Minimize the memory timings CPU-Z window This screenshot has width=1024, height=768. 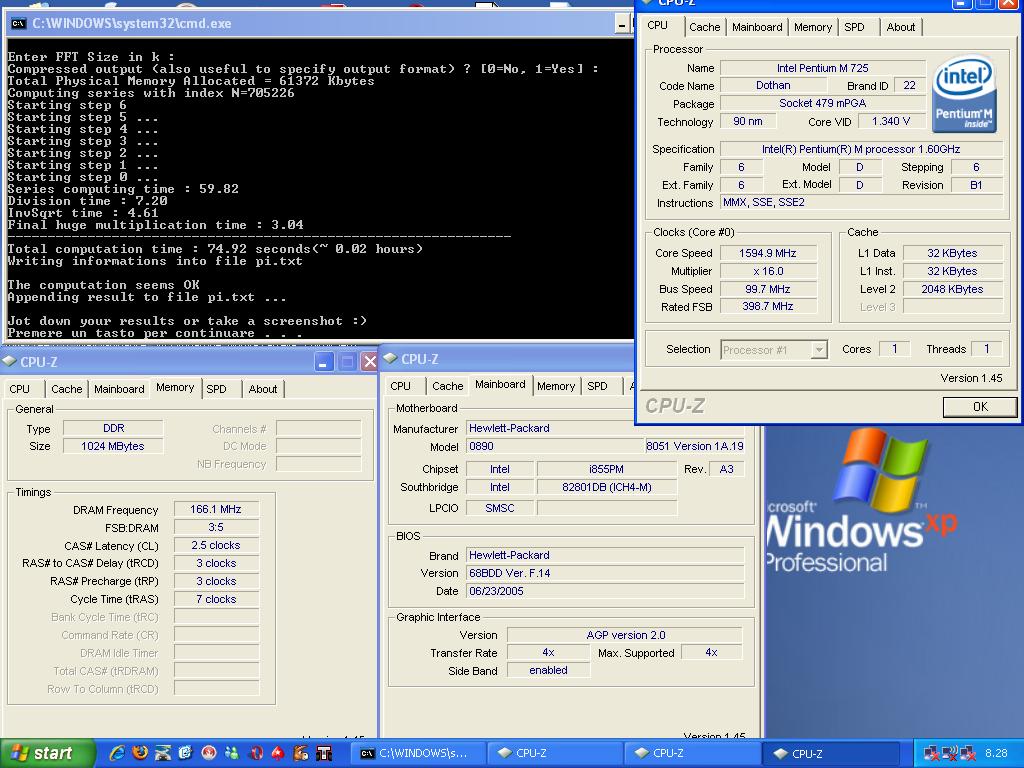point(324,362)
